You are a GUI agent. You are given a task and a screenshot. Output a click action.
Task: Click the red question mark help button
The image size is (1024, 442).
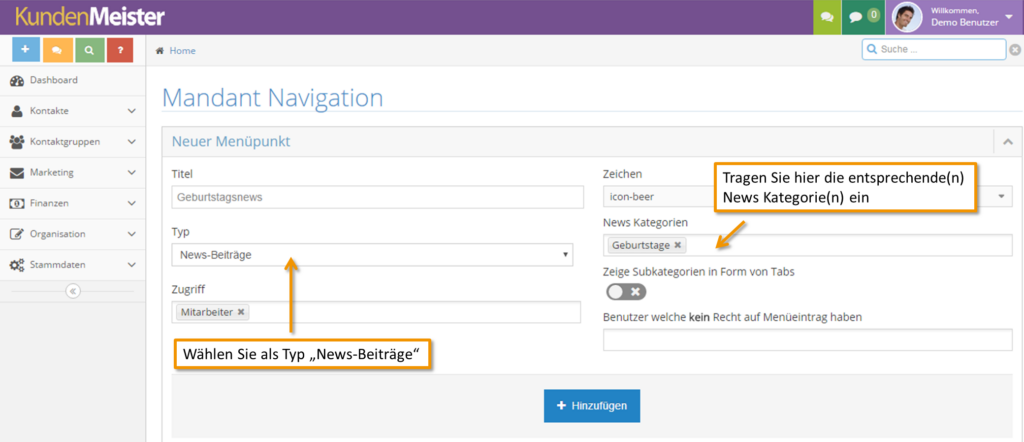[120, 49]
